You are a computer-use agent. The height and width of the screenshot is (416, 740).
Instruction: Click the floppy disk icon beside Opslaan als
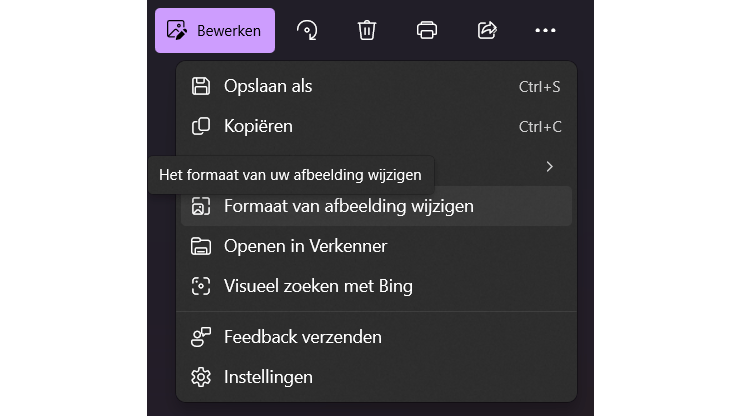(x=201, y=86)
